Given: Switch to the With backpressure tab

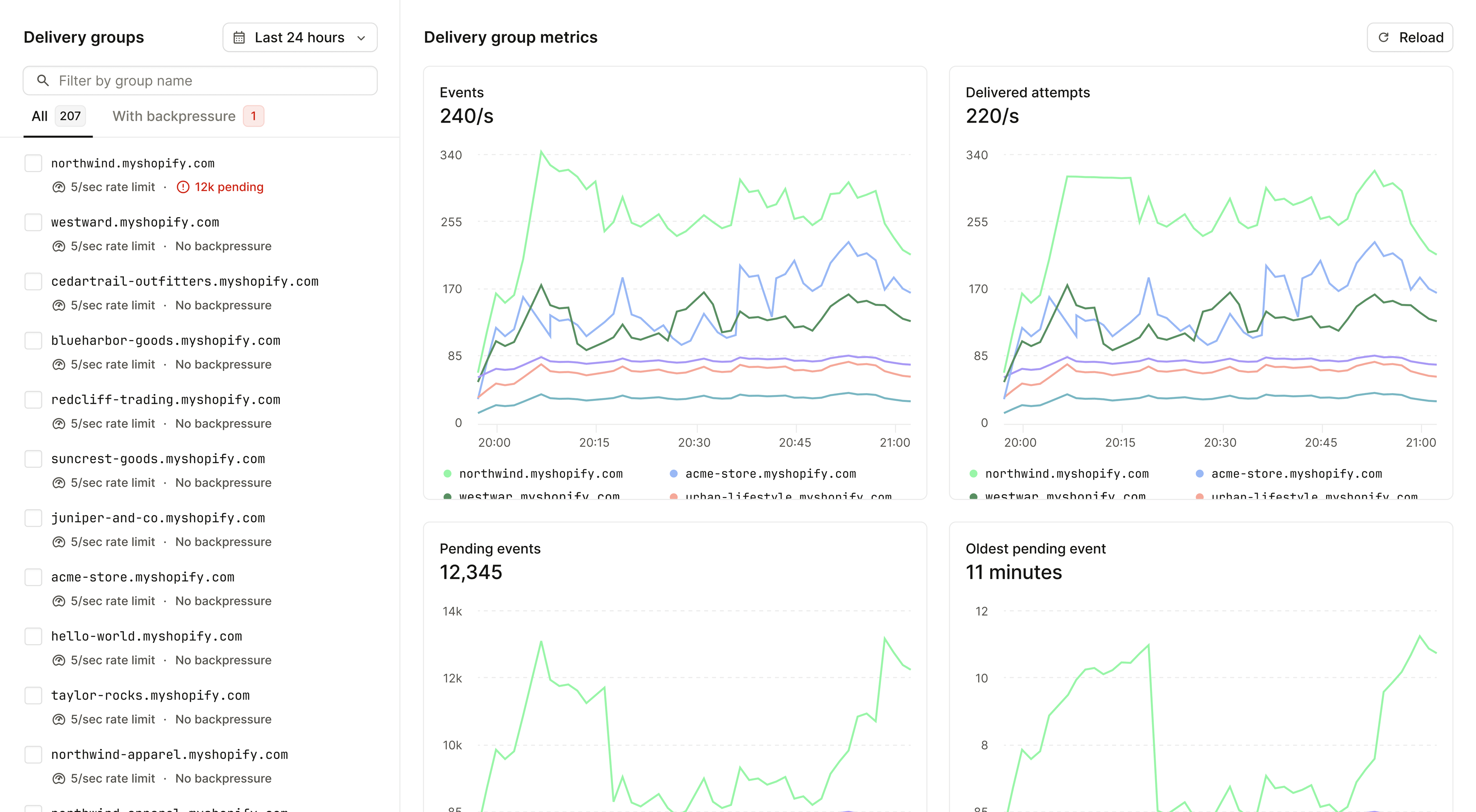Looking at the screenshot, I should (188, 116).
